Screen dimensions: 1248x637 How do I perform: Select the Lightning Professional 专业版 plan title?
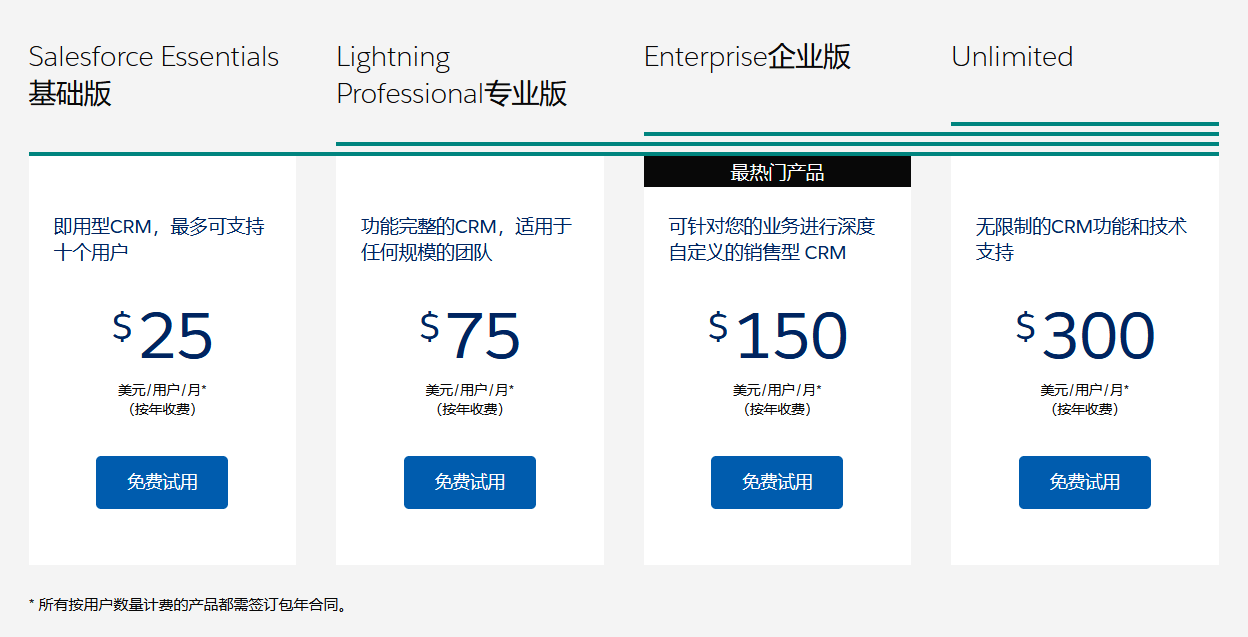[452, 74]
